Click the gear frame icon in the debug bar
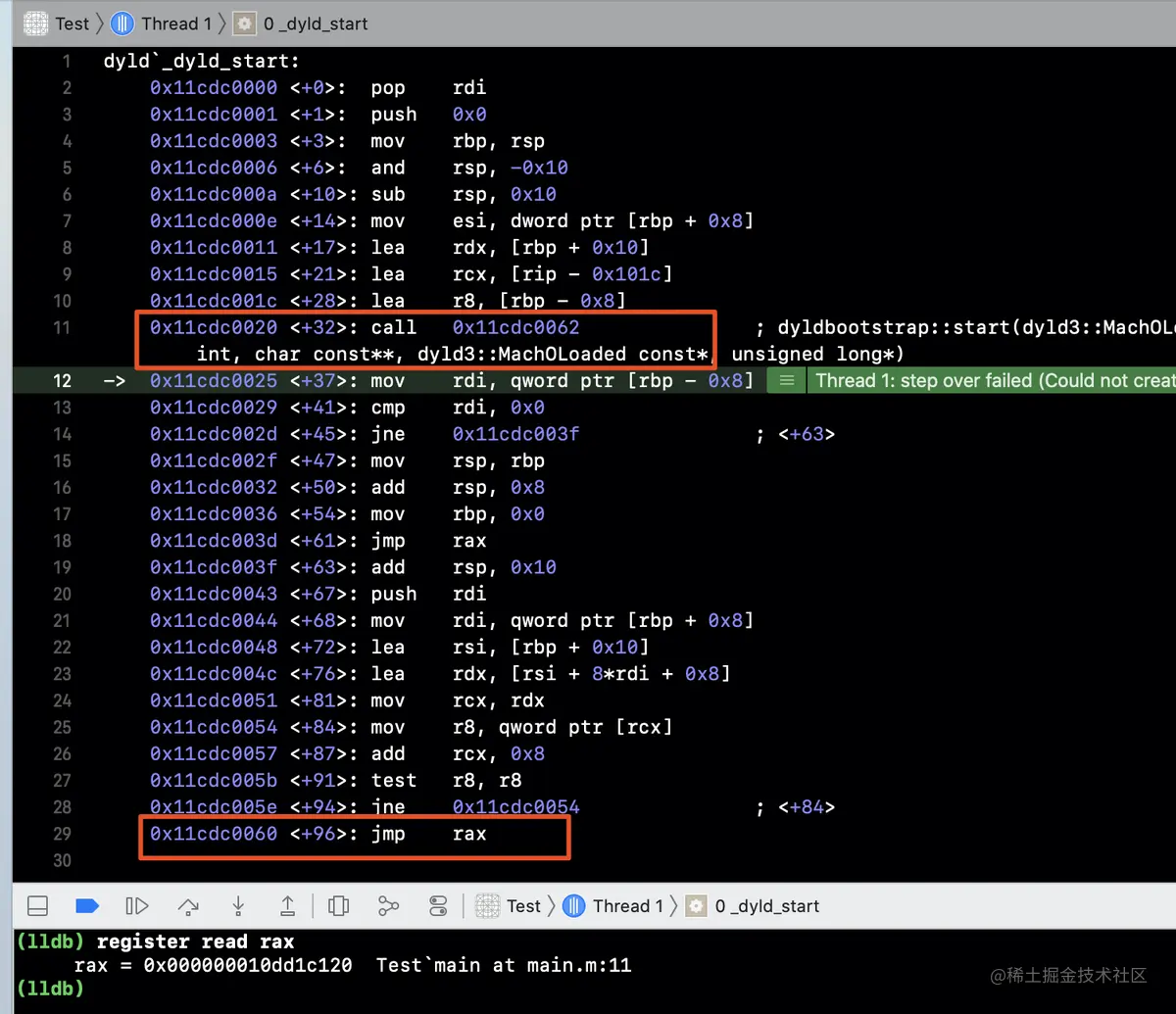The width and height of the screenshot is (1176, 1014). tap(696, 905)
